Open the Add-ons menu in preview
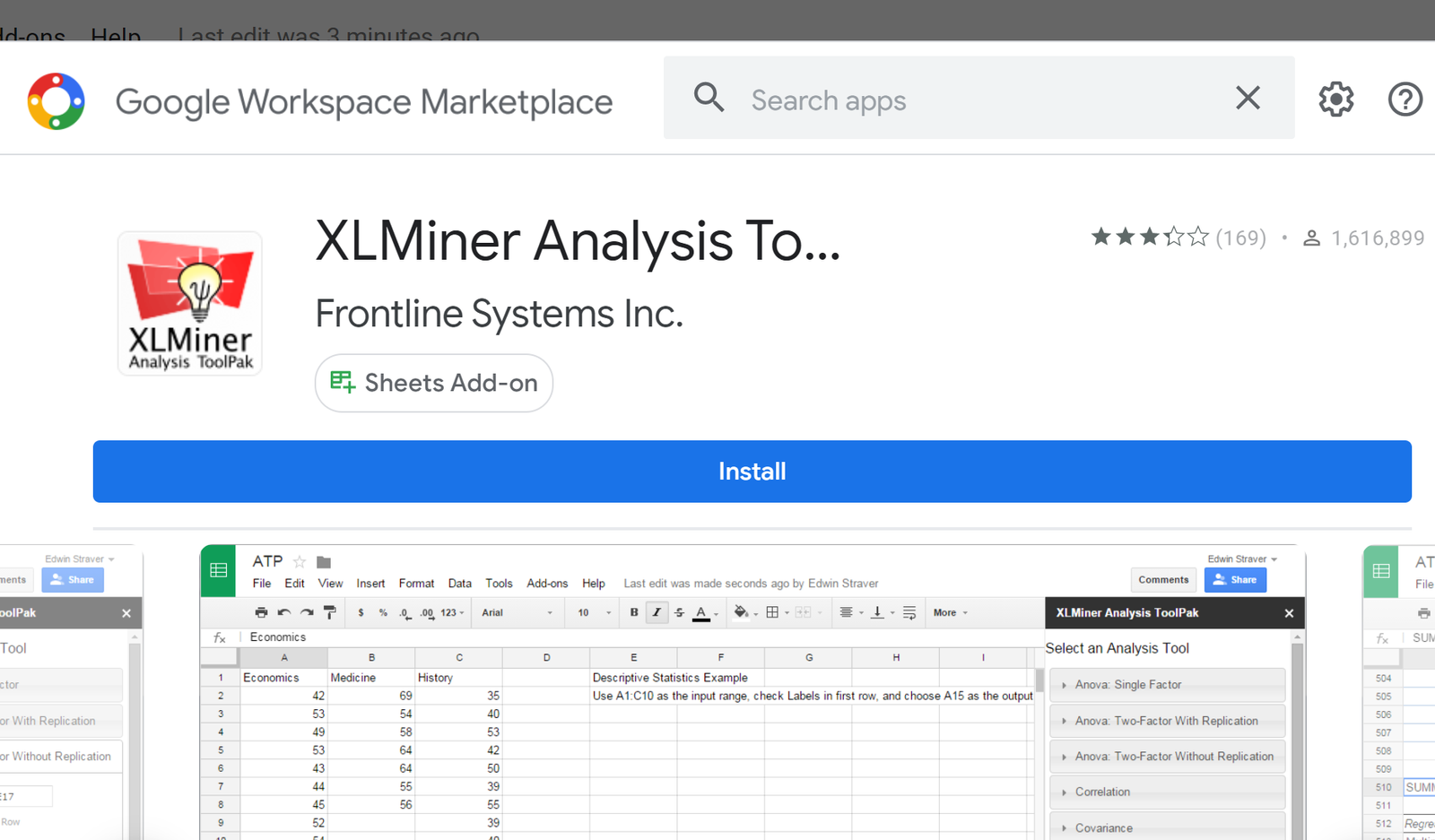This screenshot has width=1435, height=840. pyautogui.click(x=547, y=584)
